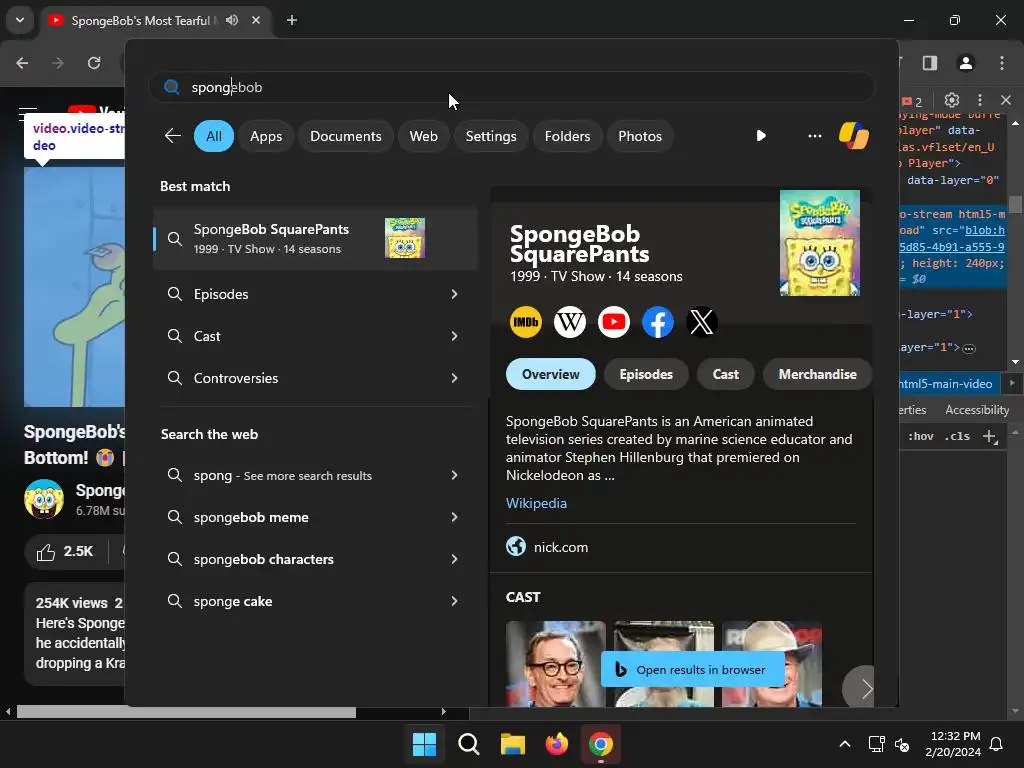
Task: Expand 'spong - See more search results' arrow
Action: click(x=455, y=475)
